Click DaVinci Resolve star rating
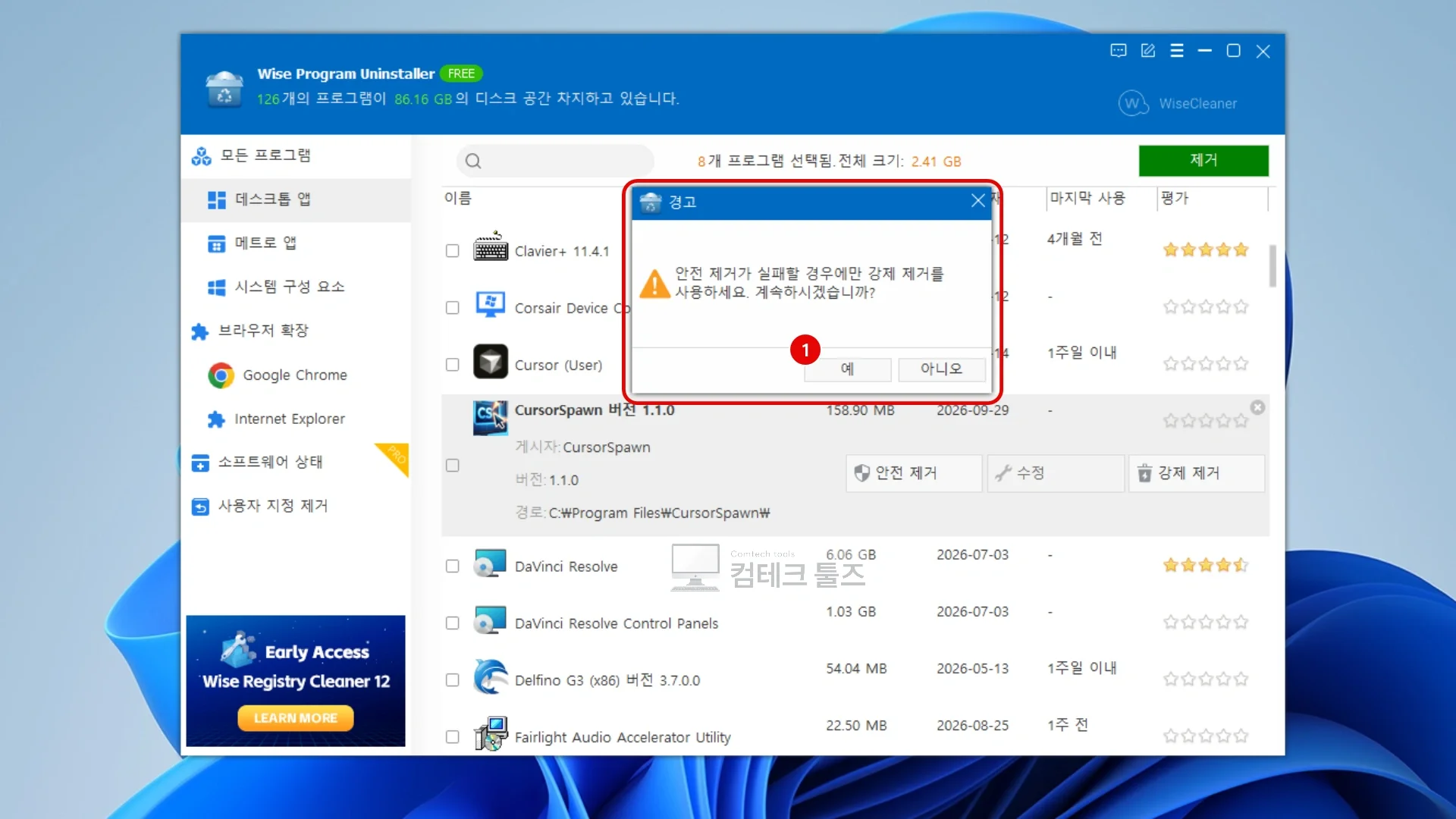1456x819 pixels. 1206,565
